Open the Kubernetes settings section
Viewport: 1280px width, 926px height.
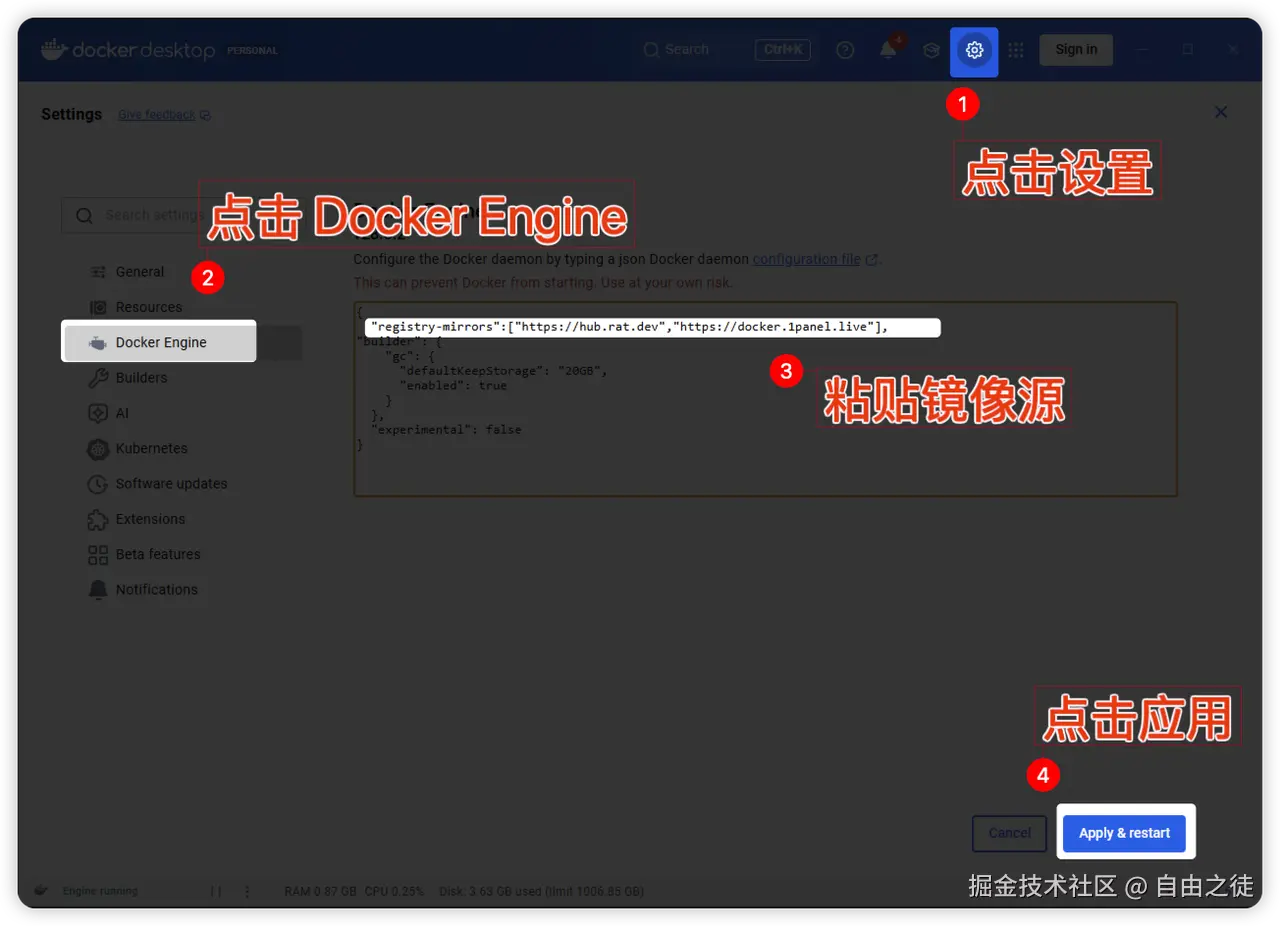(182, 448)
